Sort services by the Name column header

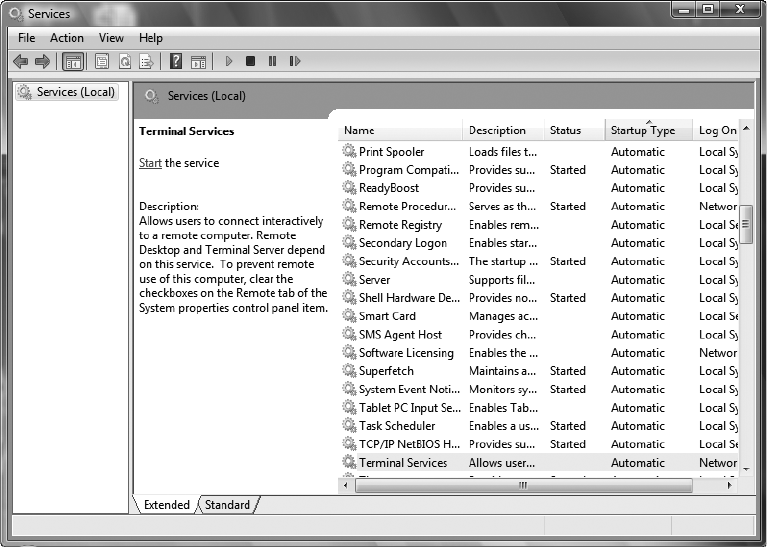click(x=359, y=131)
